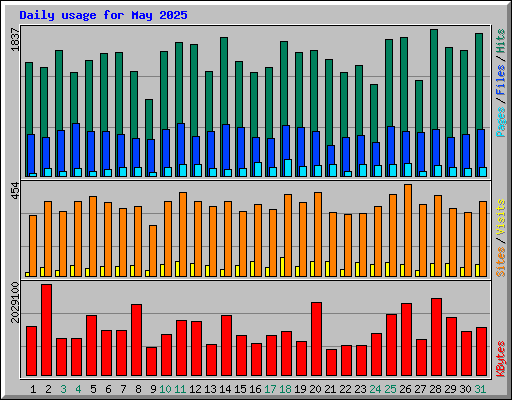Click the cyan pages bar for day 16

click(x=258, y=169)
